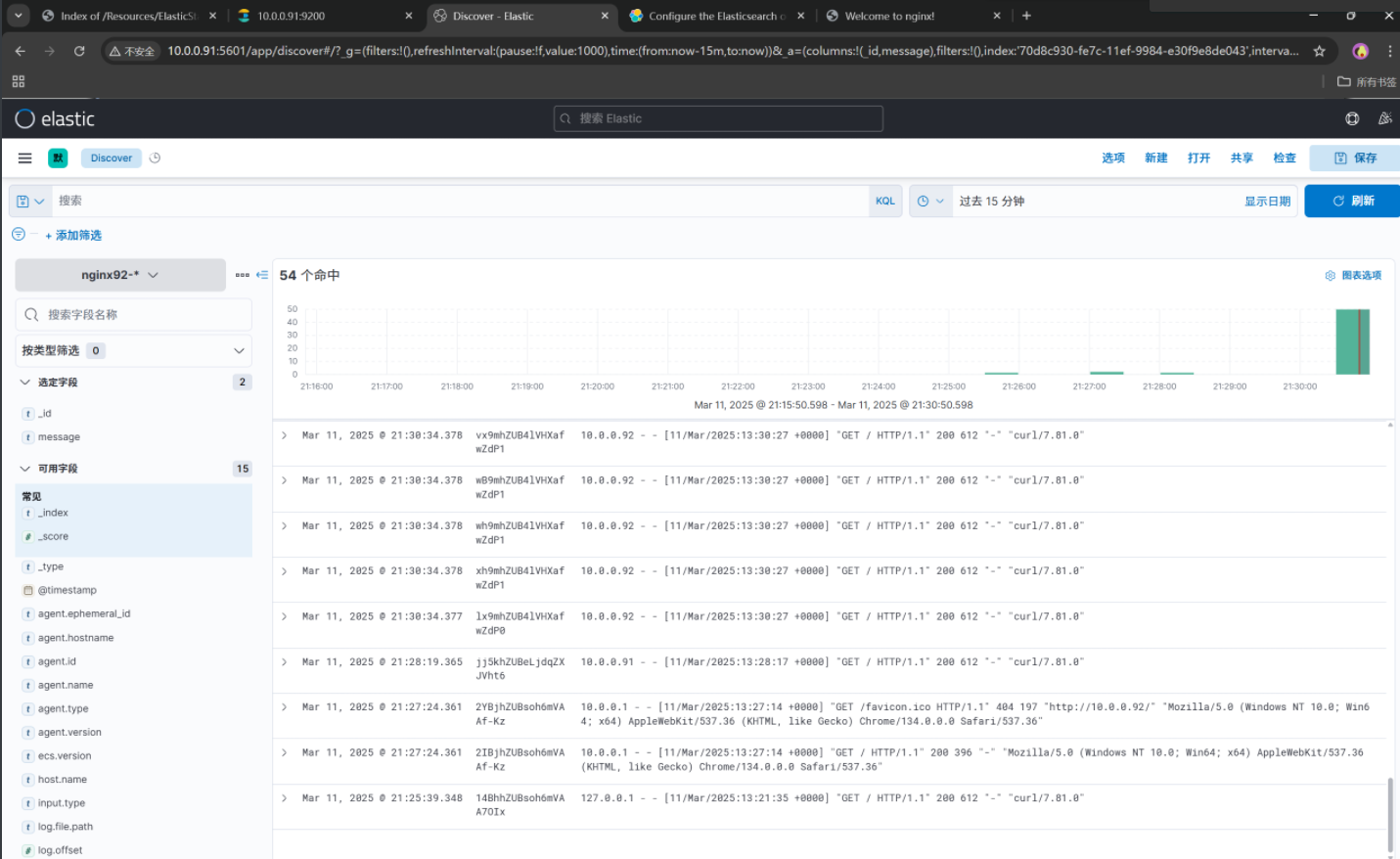Open saved queries icon in search bar
Screen dimensions: 1400x859
(x=30, y=201)
